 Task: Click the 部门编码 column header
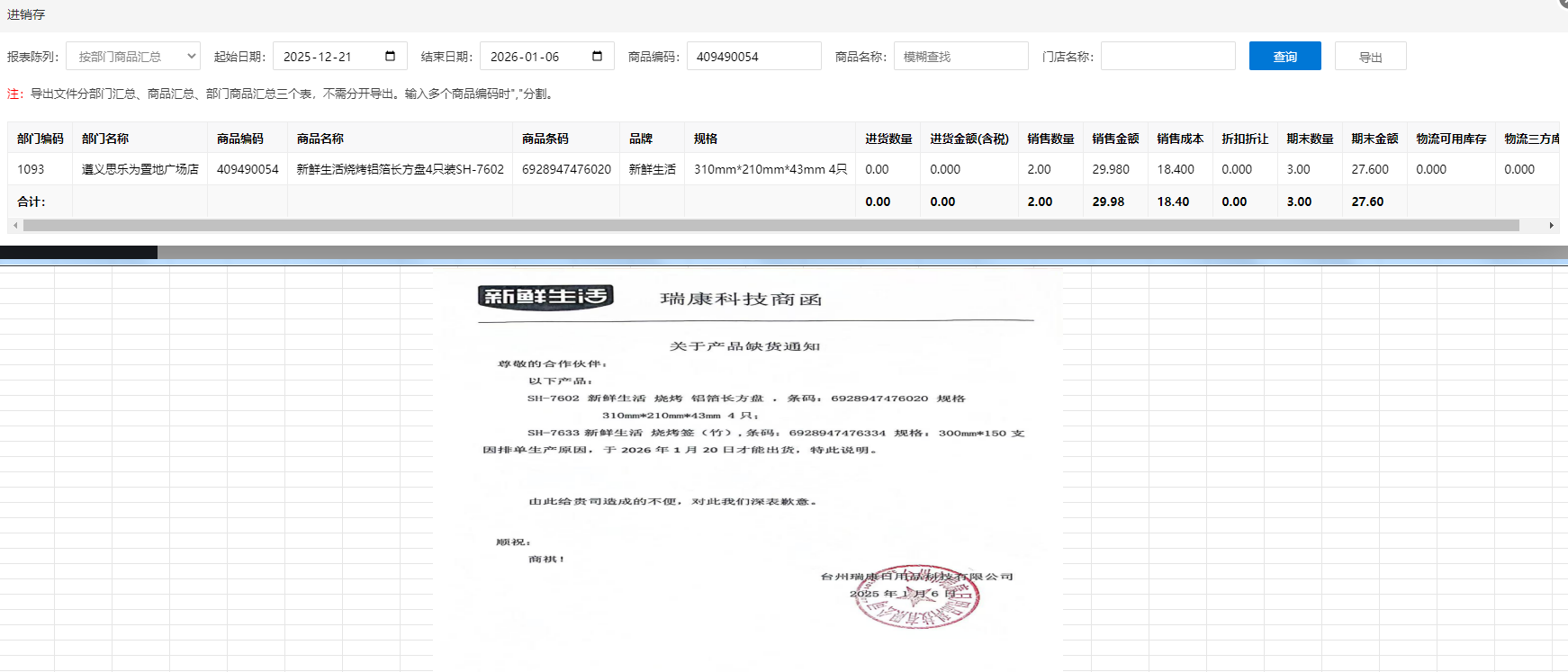click(x=41, y=139)
